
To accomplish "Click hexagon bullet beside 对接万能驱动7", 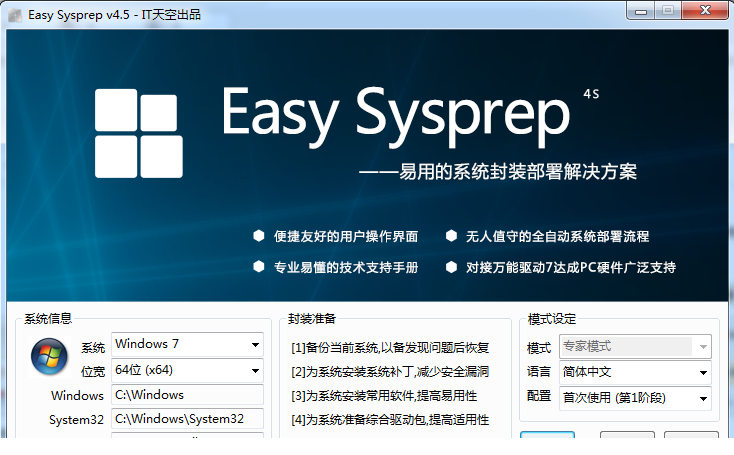I will tap(451, 267).
